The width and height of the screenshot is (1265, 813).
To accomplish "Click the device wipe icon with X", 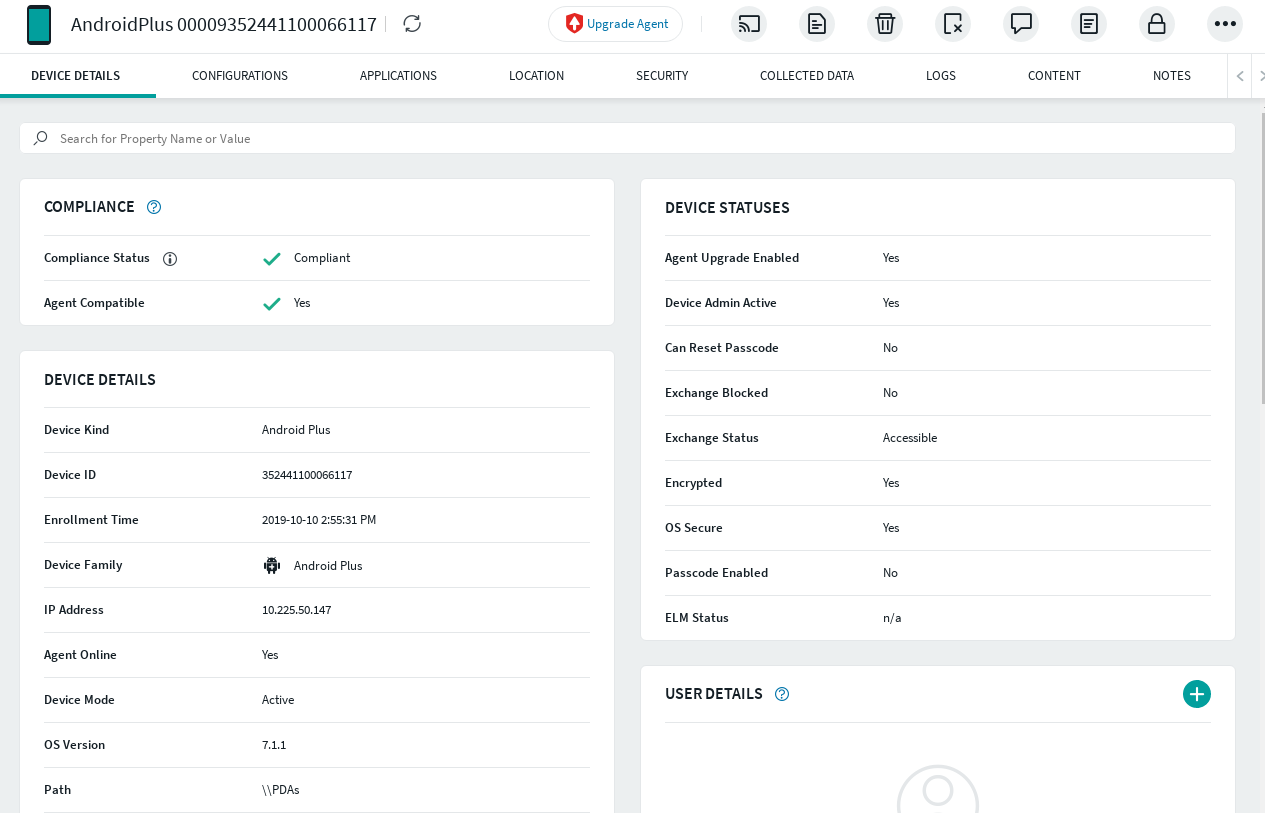I will pos(953,24).
